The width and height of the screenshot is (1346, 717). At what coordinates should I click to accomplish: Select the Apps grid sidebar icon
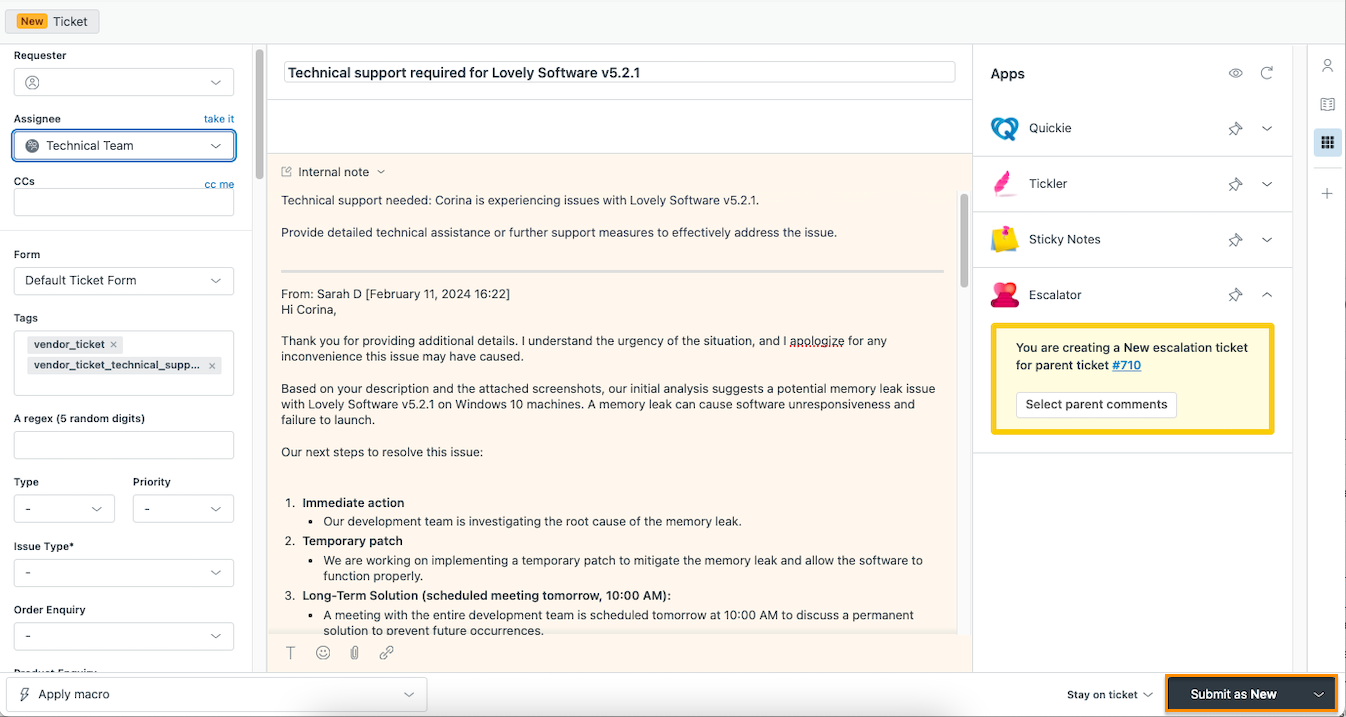(1328, 142)
